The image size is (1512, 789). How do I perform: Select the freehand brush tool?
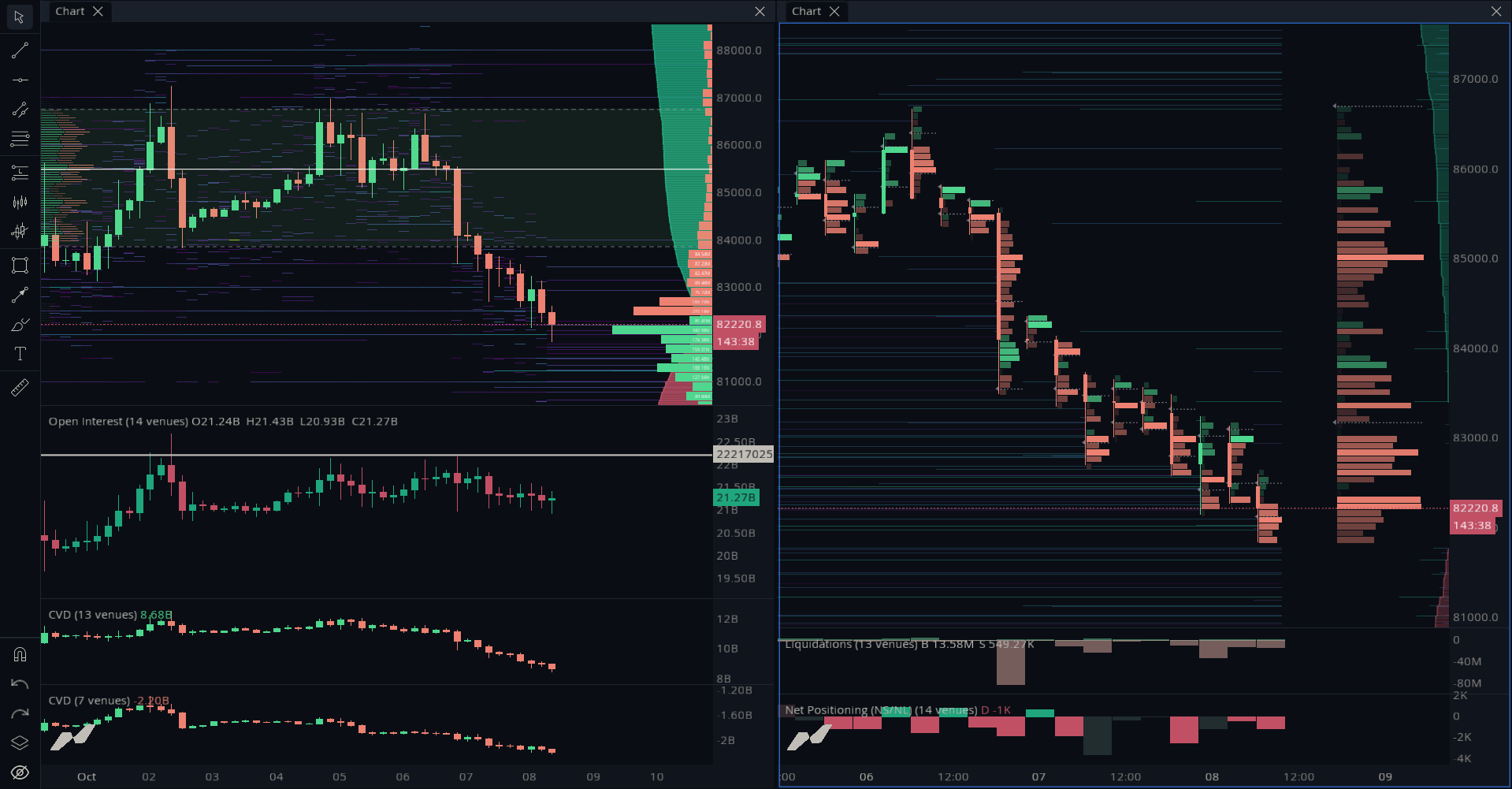[20, 325]
